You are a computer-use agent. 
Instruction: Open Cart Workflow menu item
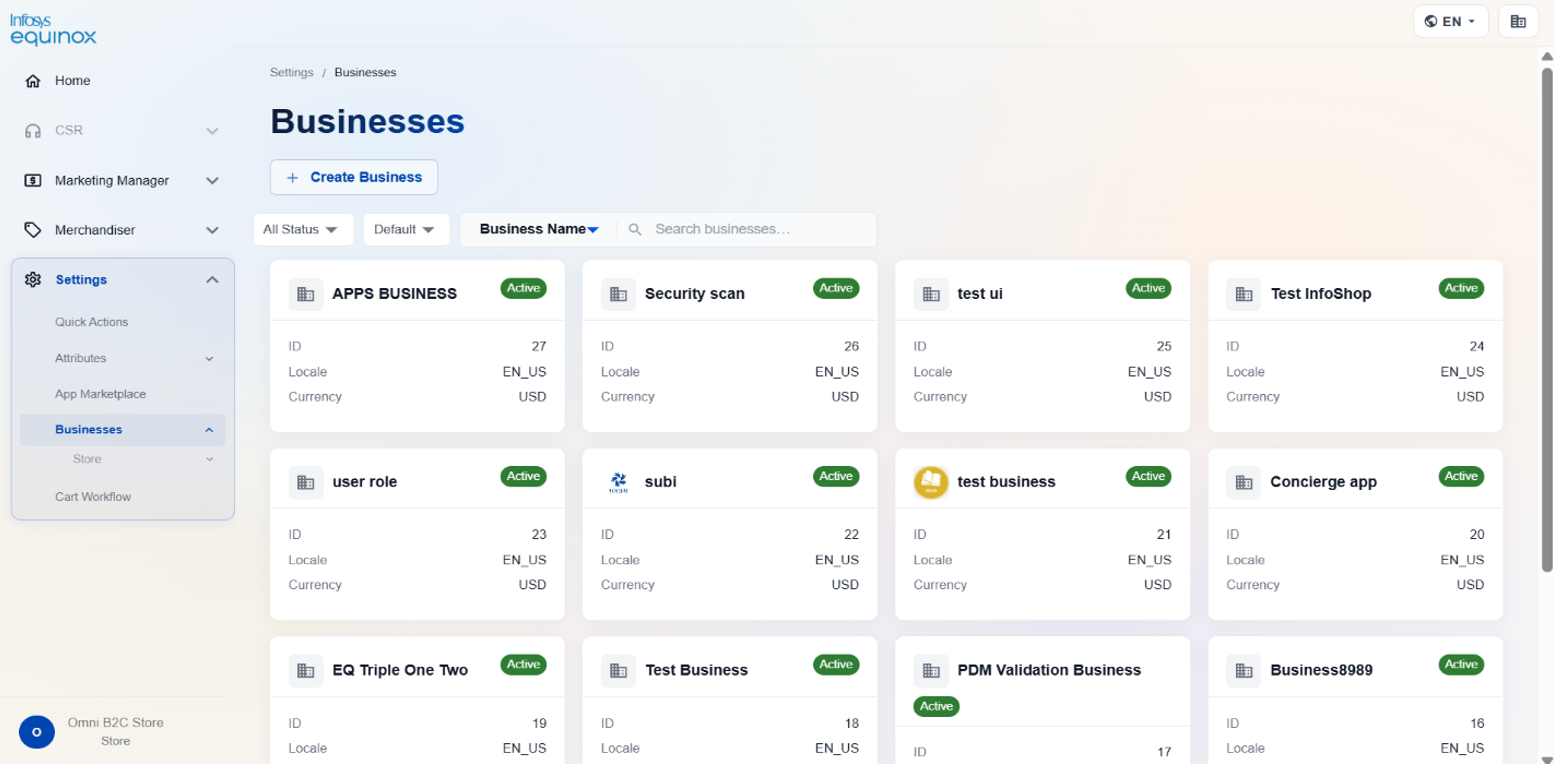[93, 497]
